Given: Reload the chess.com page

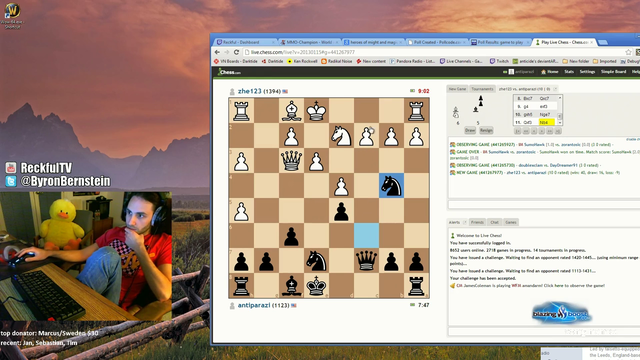Looking at the screenshot, I should [236, 52].
